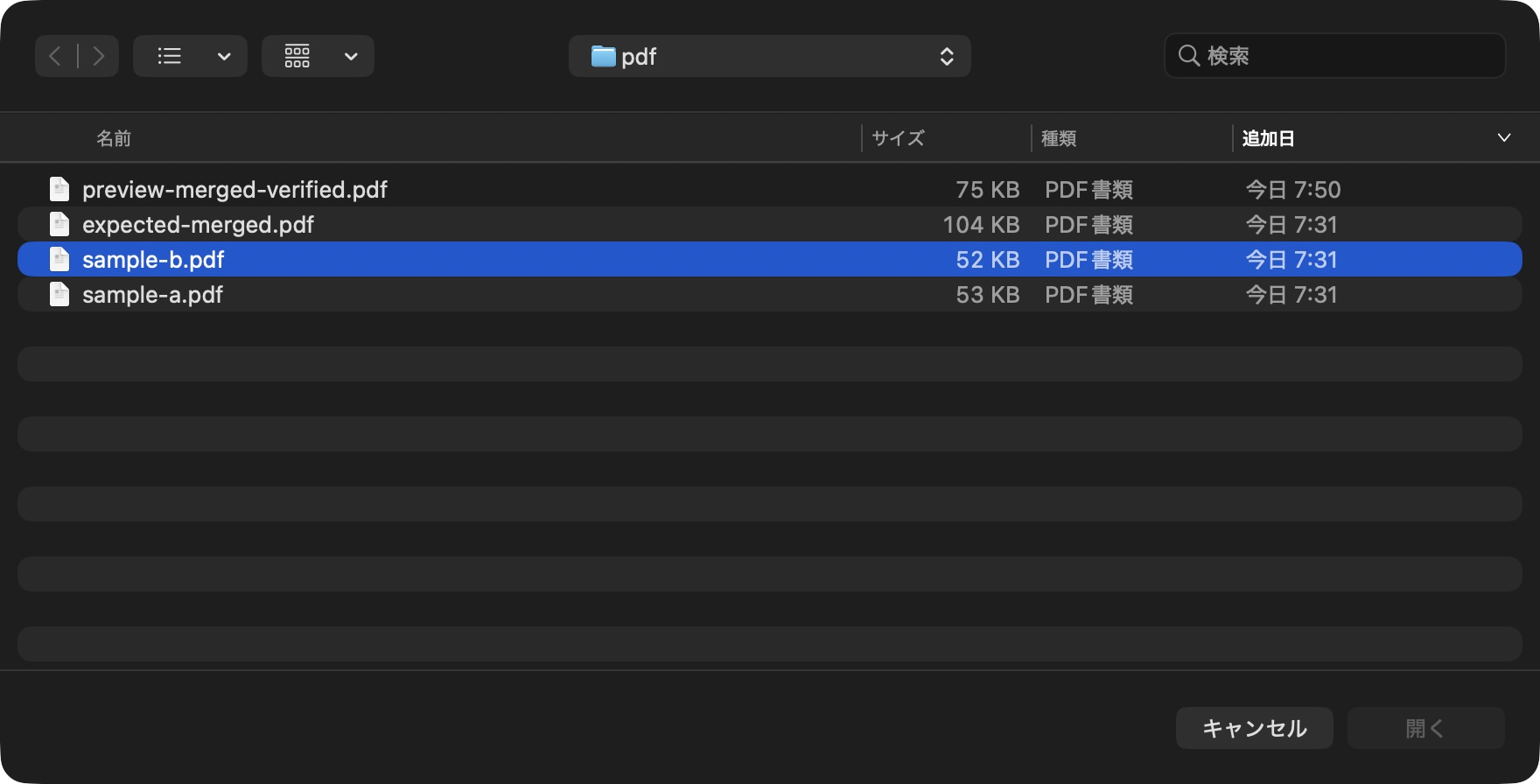Open the list view options chevron
The width and height of the screenshot is (1540, 784).
tap(224, 57)
